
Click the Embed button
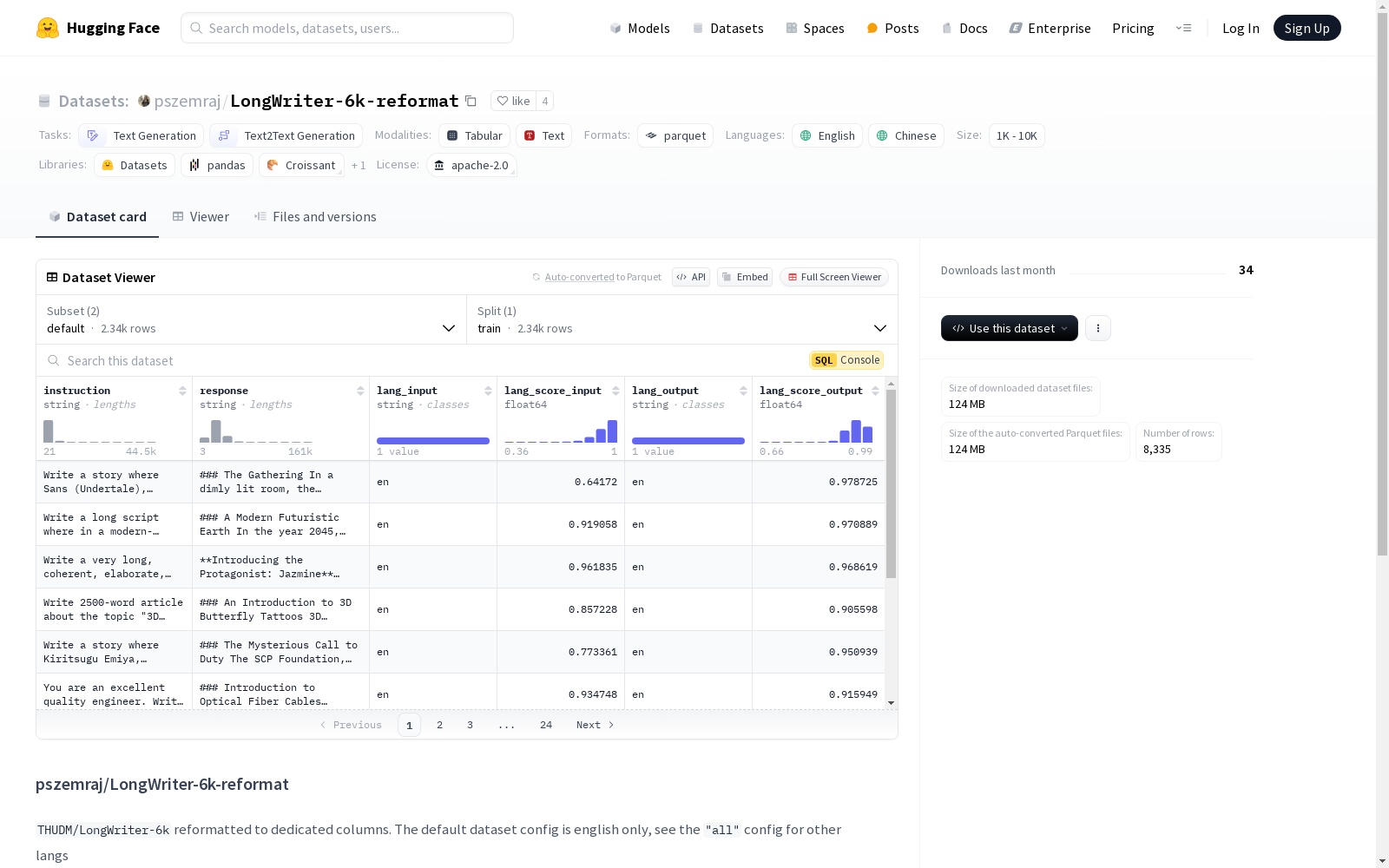pos(745,277)
